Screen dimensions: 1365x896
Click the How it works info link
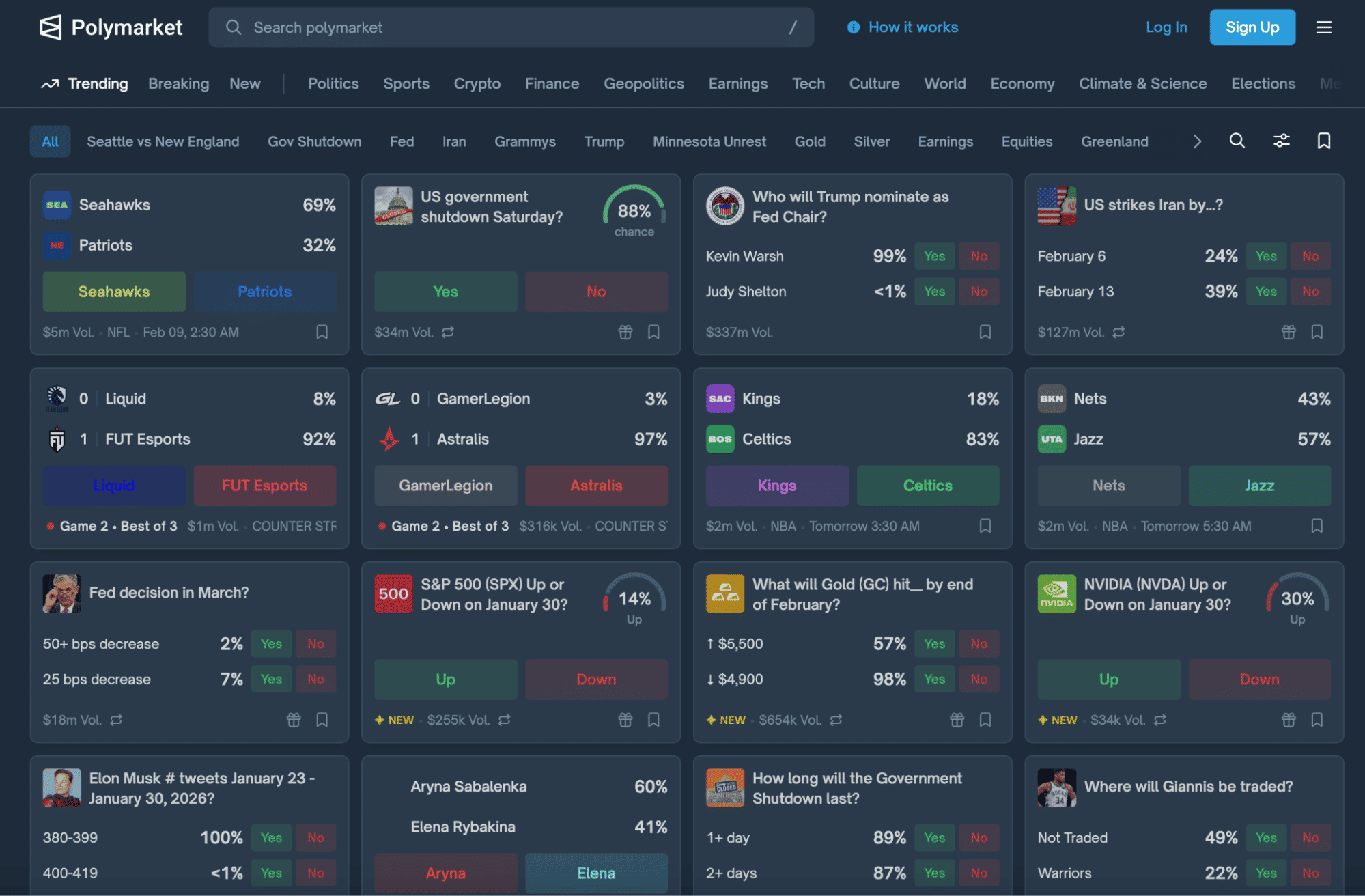pos(902,27)
